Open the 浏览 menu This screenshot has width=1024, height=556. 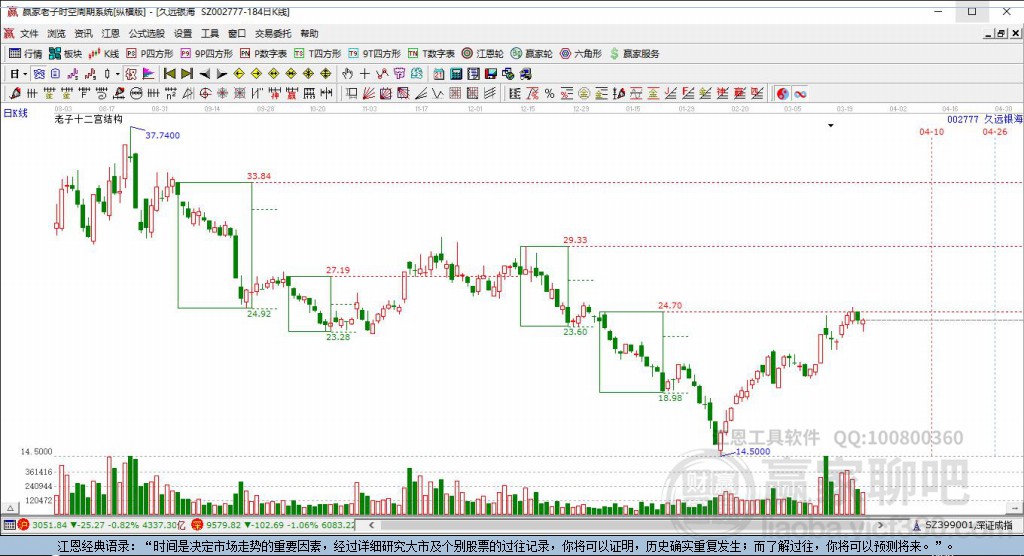56,33
